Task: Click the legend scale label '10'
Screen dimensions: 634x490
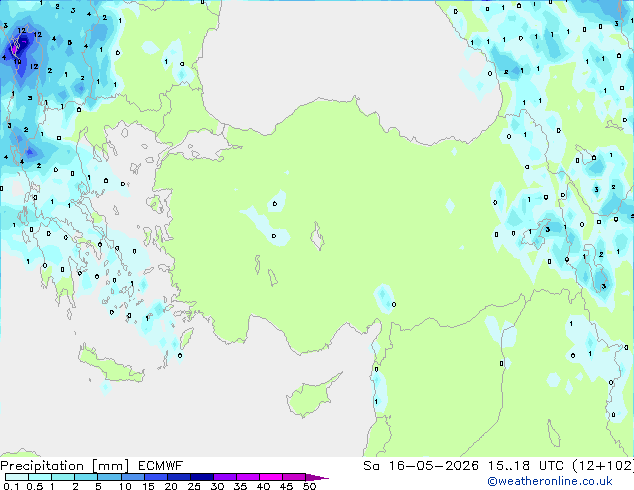Action: tap(125, 486)
